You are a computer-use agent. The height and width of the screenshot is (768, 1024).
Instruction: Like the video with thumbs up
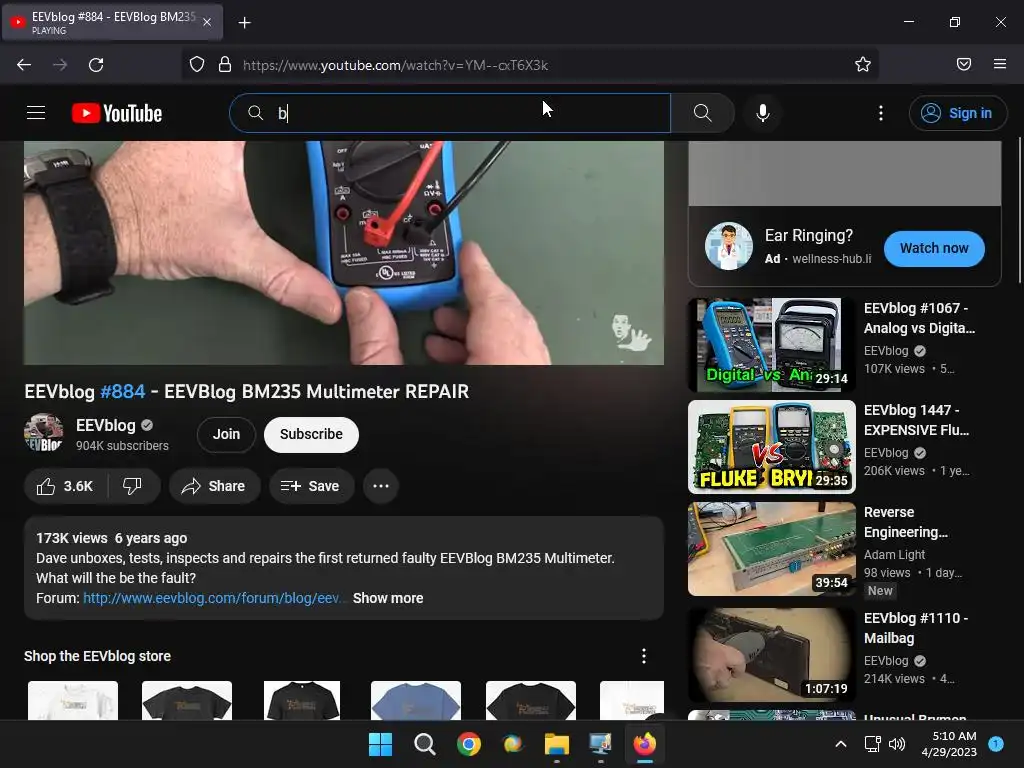coord(65,486)
